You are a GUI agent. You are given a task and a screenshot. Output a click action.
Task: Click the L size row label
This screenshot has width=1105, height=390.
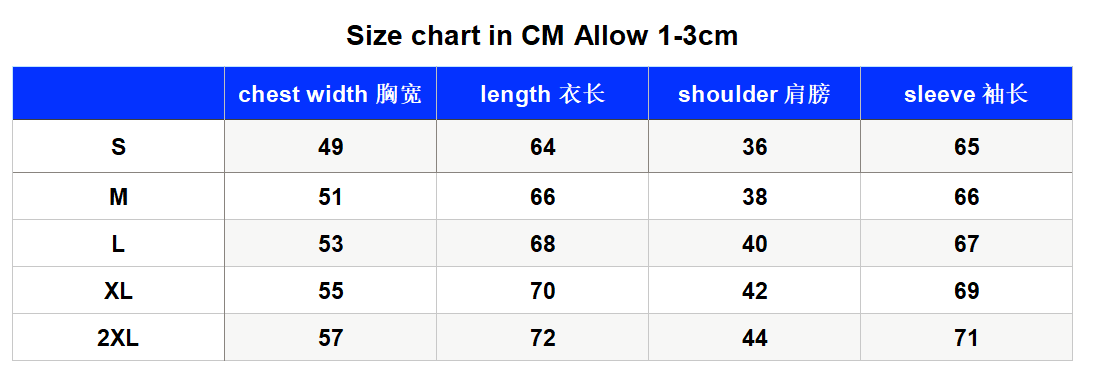tap(118, 244)
